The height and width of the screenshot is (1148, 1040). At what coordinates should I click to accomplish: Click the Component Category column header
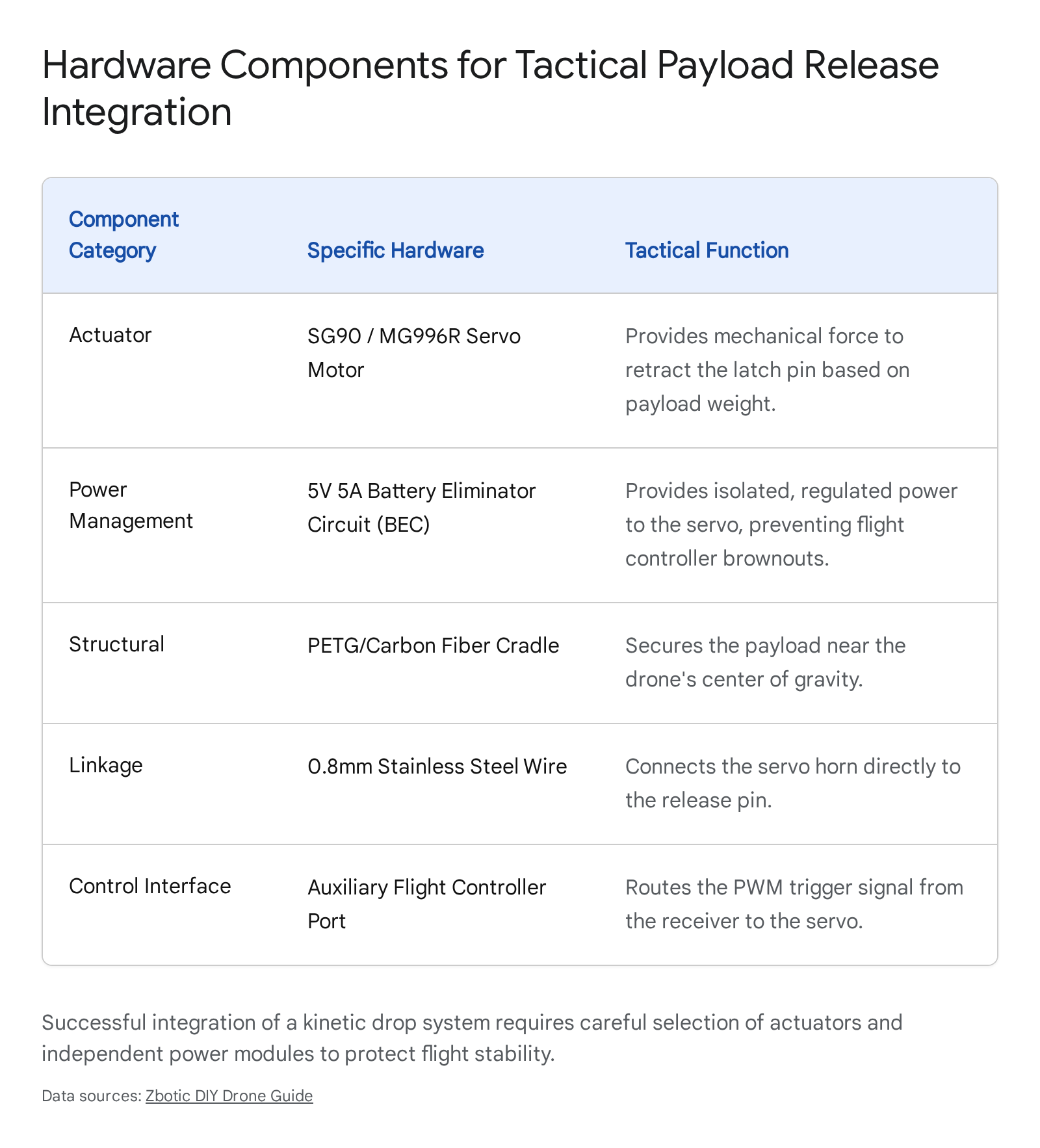pyautogui.click(x=123, y=235)
